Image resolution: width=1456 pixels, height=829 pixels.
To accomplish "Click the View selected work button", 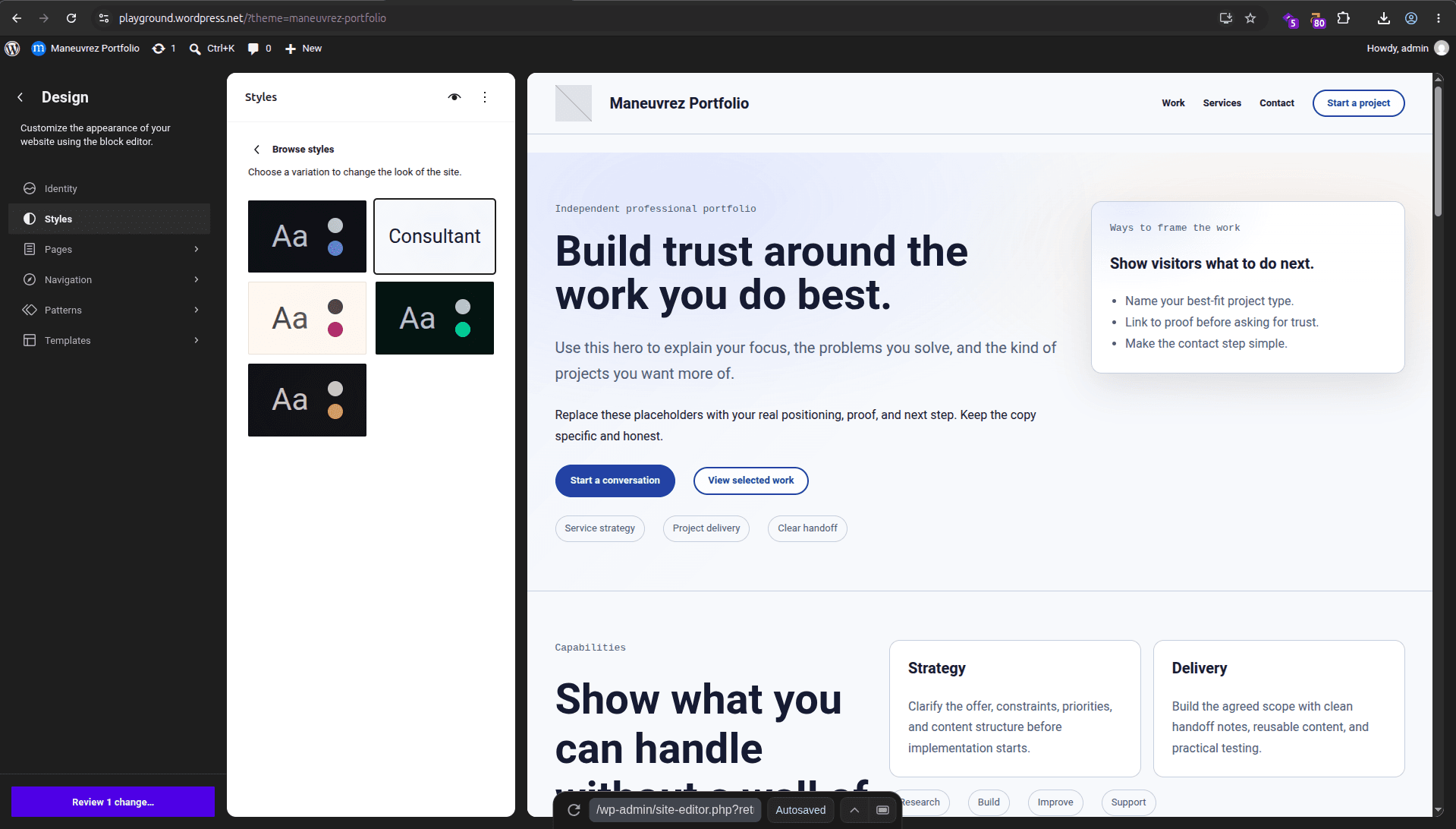I will pyautogui.click(x=751, y=481).
